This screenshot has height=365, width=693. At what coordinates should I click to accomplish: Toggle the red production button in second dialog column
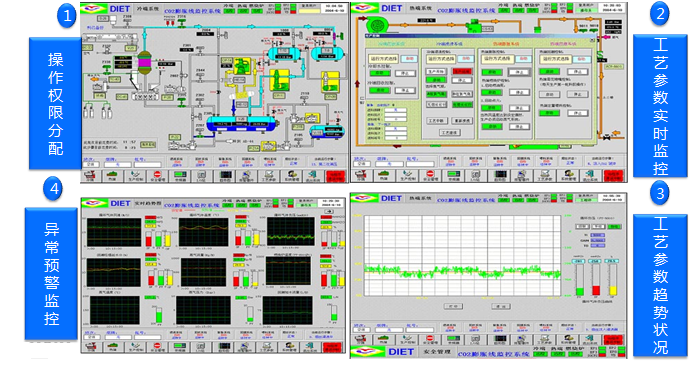[462, 71]
